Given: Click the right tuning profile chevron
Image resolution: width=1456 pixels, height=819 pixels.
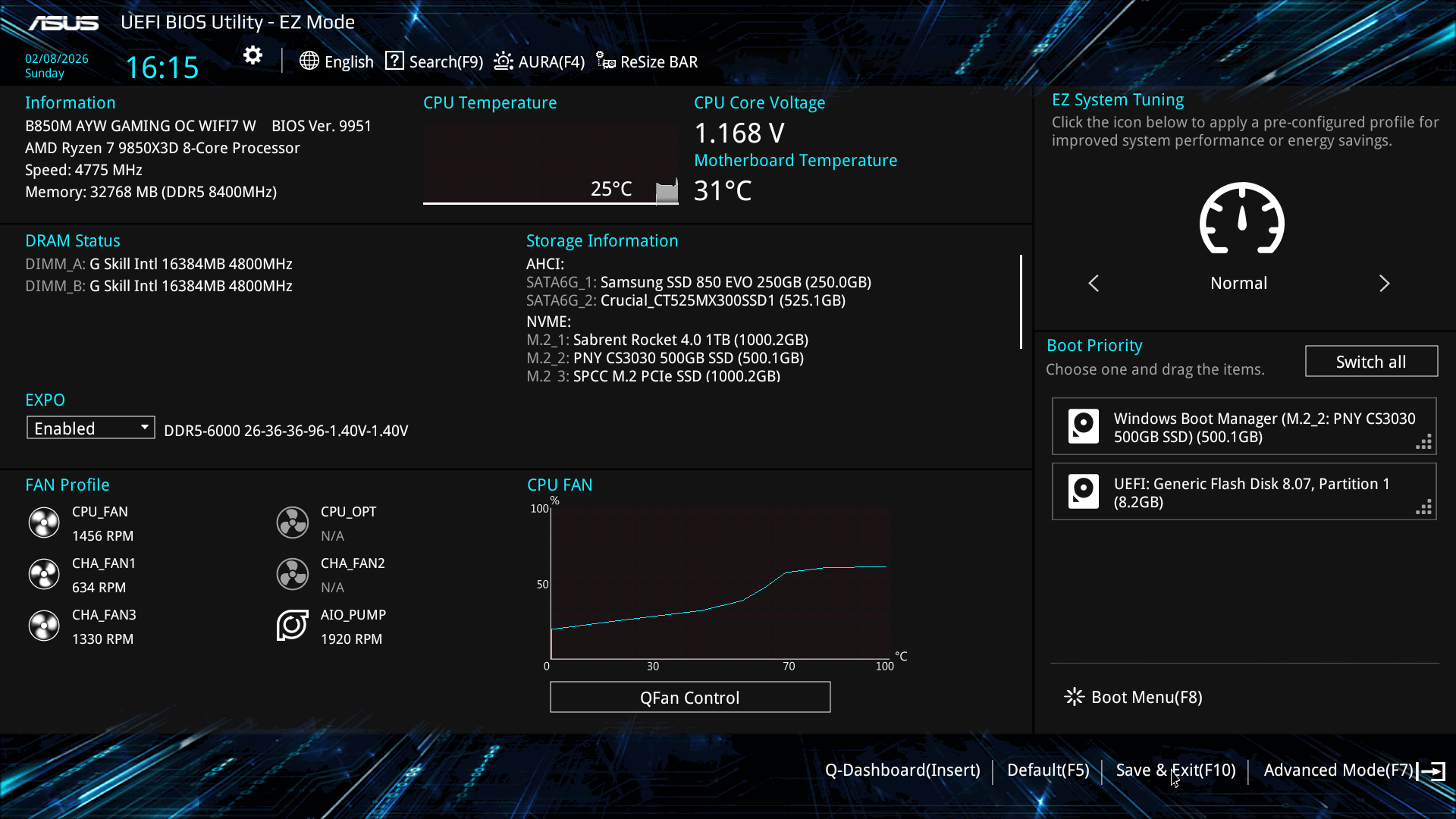Looking at the screenshot, I should (x=1384, y=284).
